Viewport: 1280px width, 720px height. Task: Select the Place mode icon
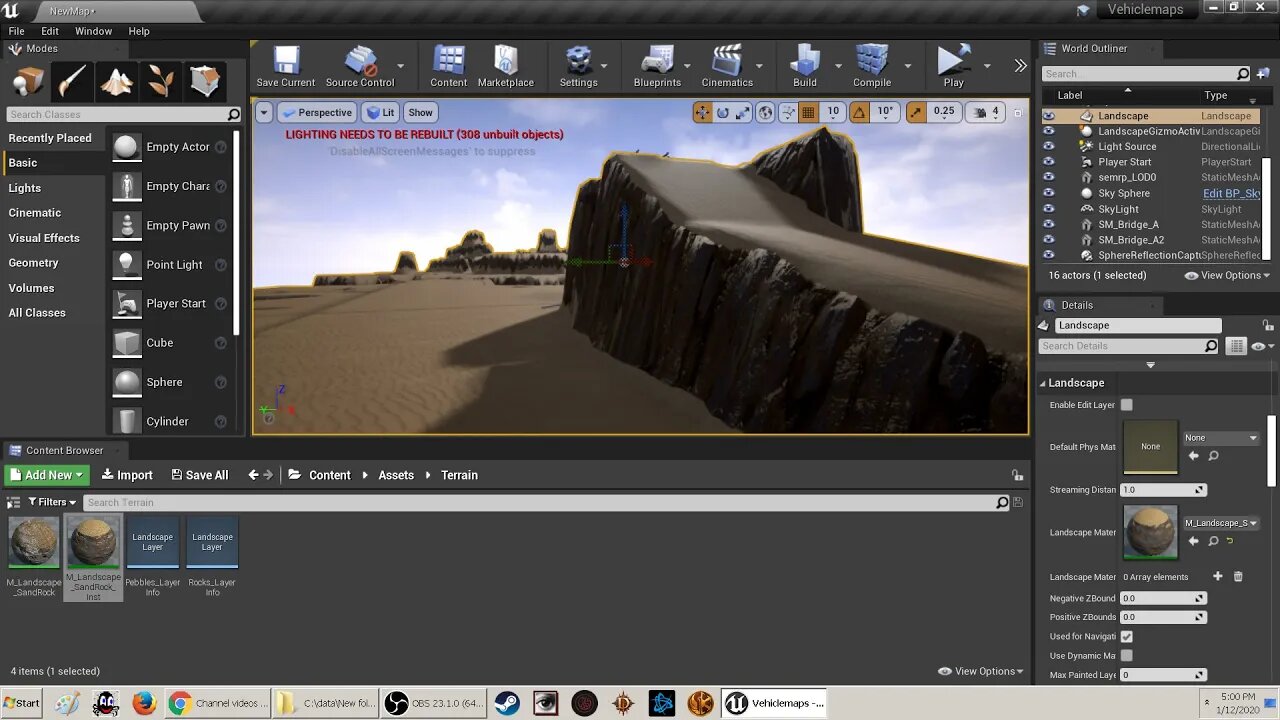pos(28,81)
